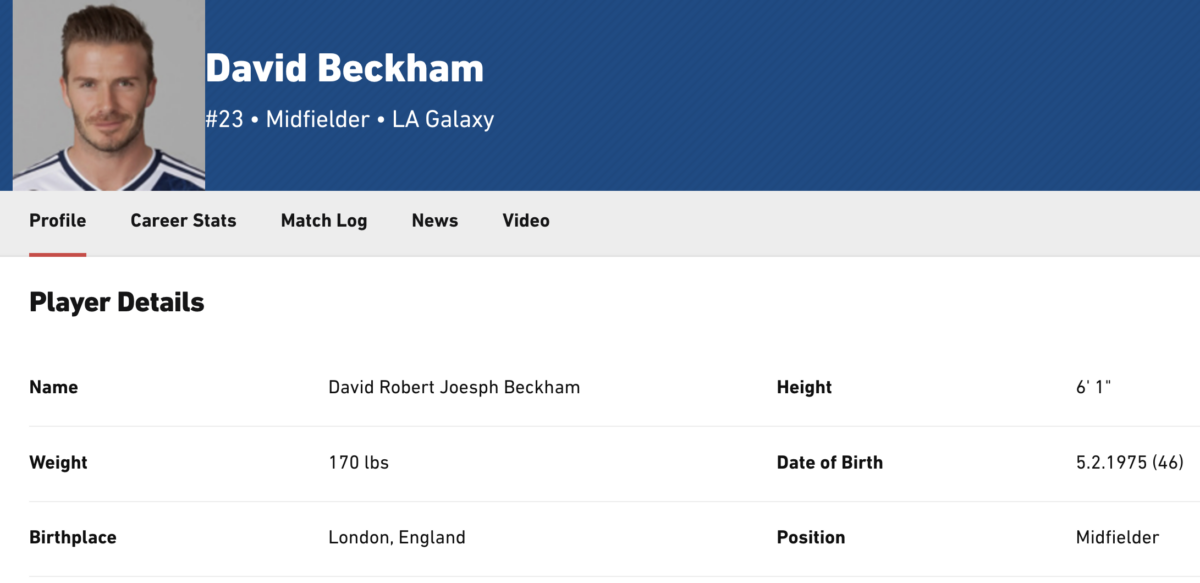Click the #23 Midfielder LA Galaxy subtitle
This screenshot has height=583, width=1200.
(350, 120)
